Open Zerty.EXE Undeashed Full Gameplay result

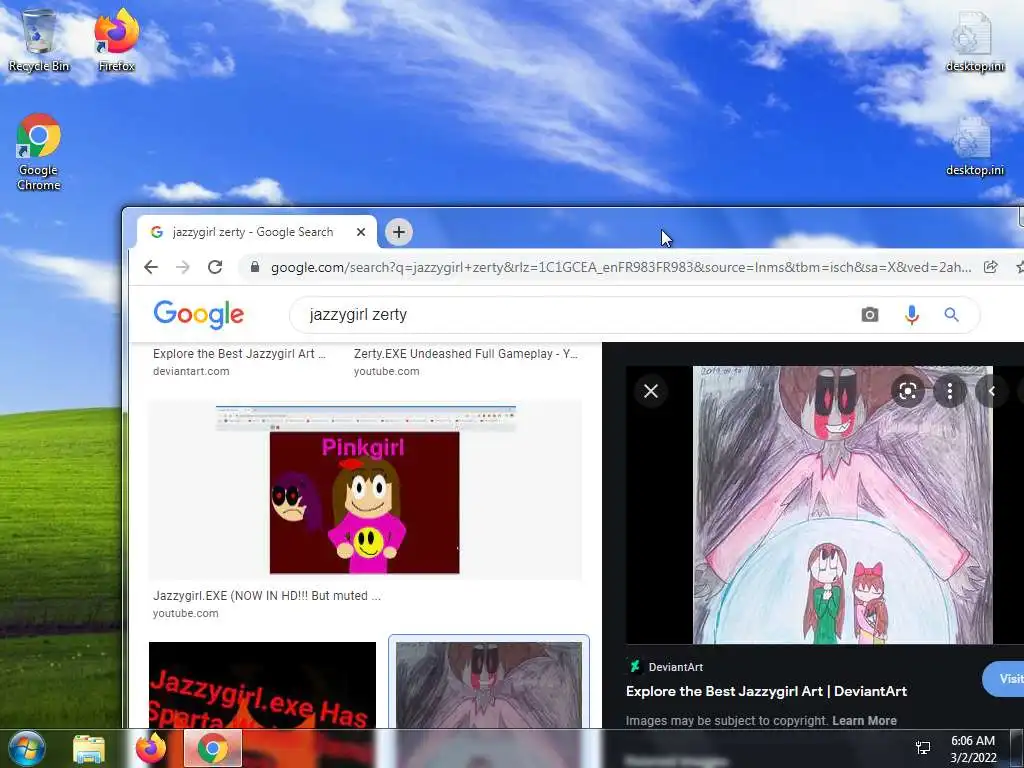(x=466, y=354)
